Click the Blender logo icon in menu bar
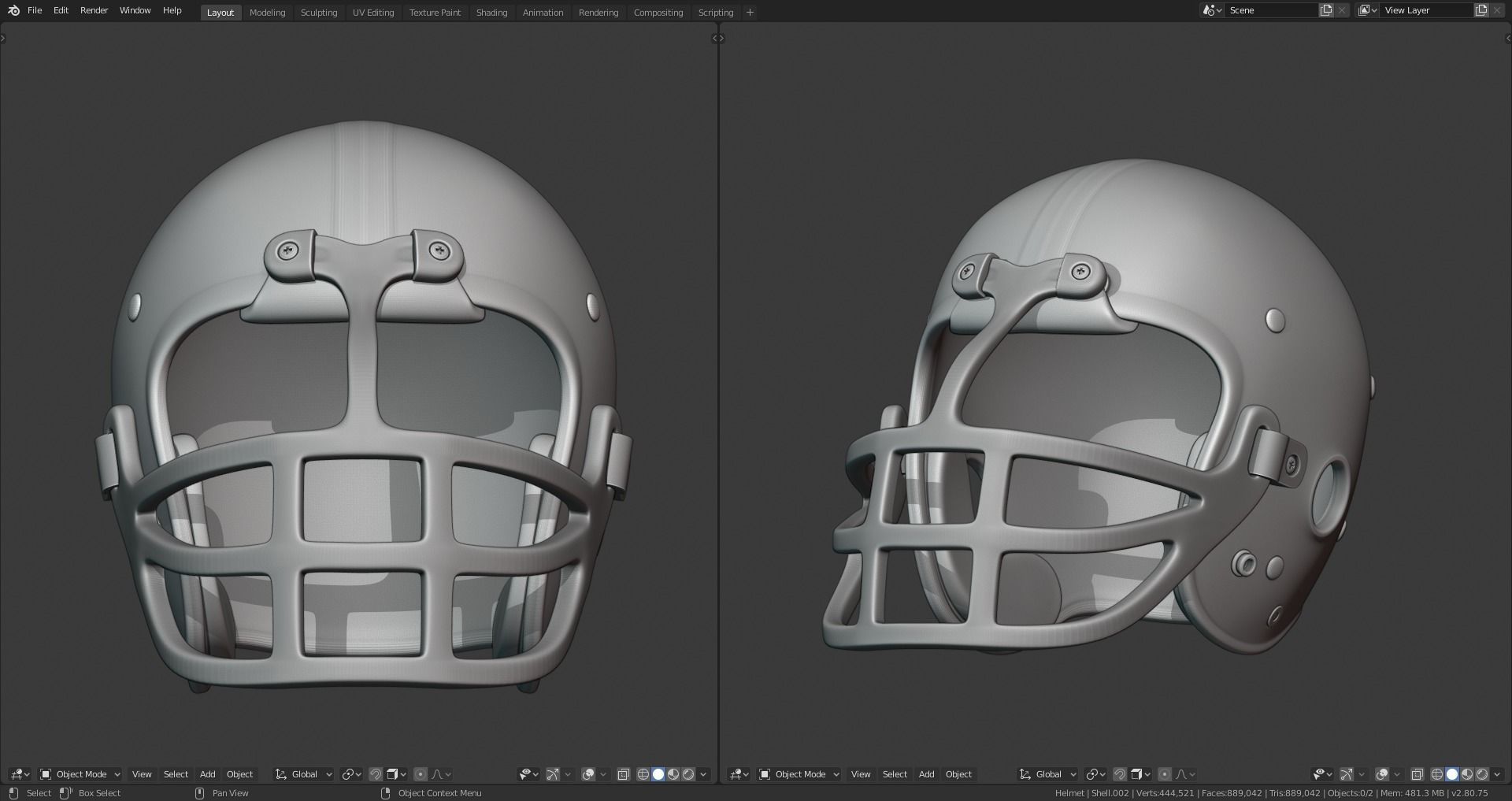 click(13, 10)
